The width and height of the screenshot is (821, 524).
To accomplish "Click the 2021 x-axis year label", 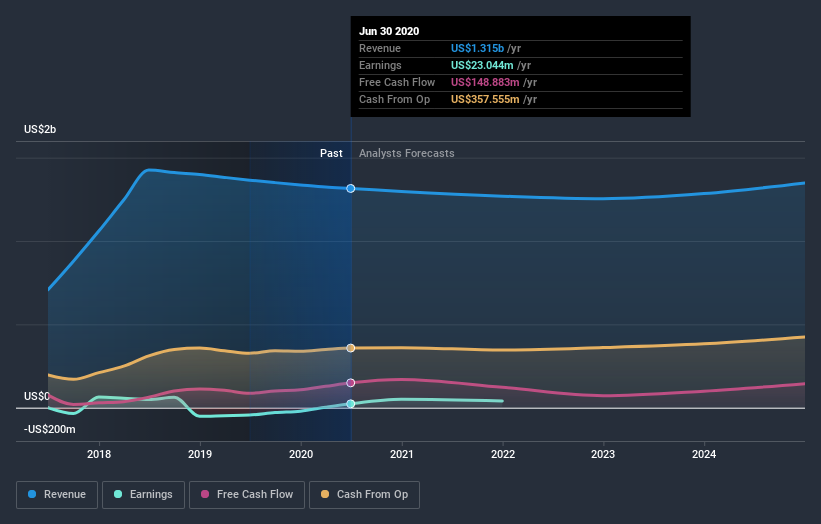I will [x=402, y=454].
